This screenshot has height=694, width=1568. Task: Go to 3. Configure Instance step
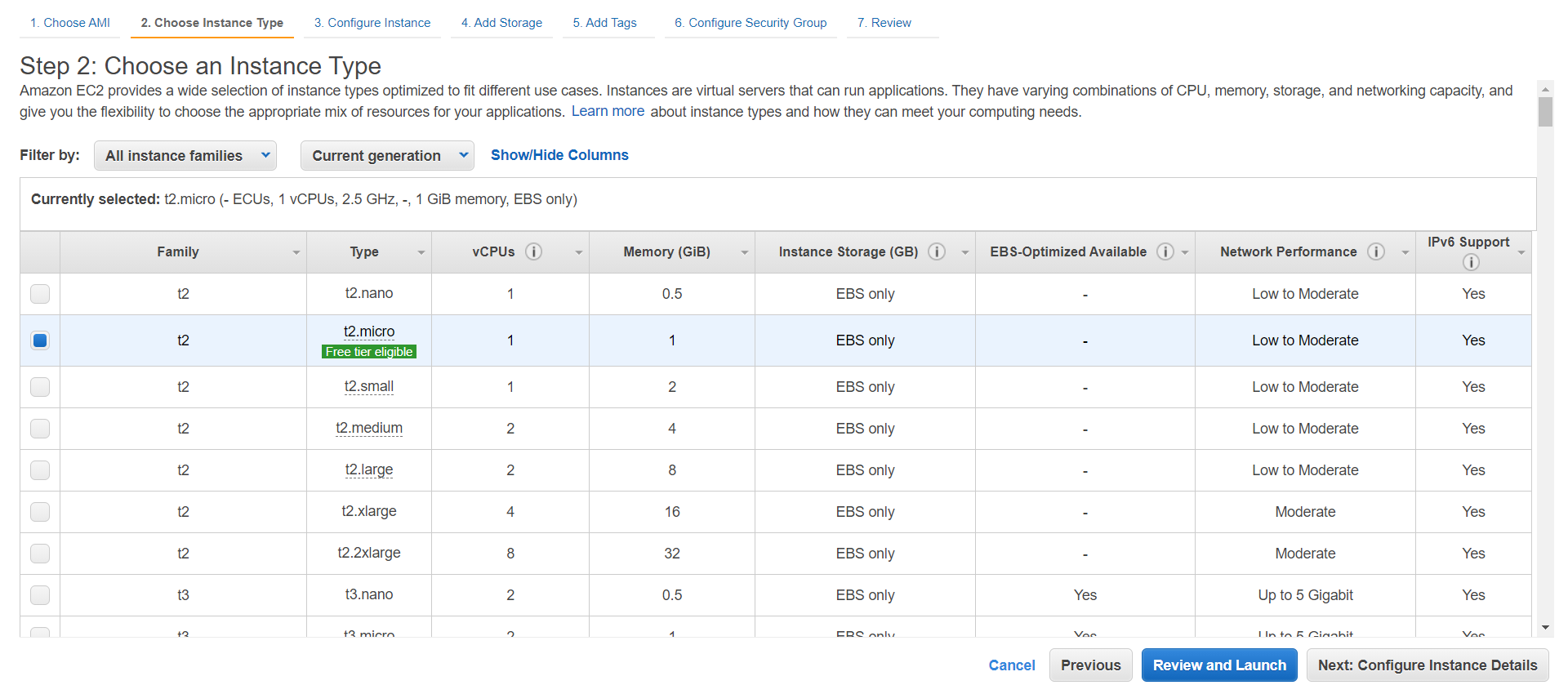tap(372, 23)
